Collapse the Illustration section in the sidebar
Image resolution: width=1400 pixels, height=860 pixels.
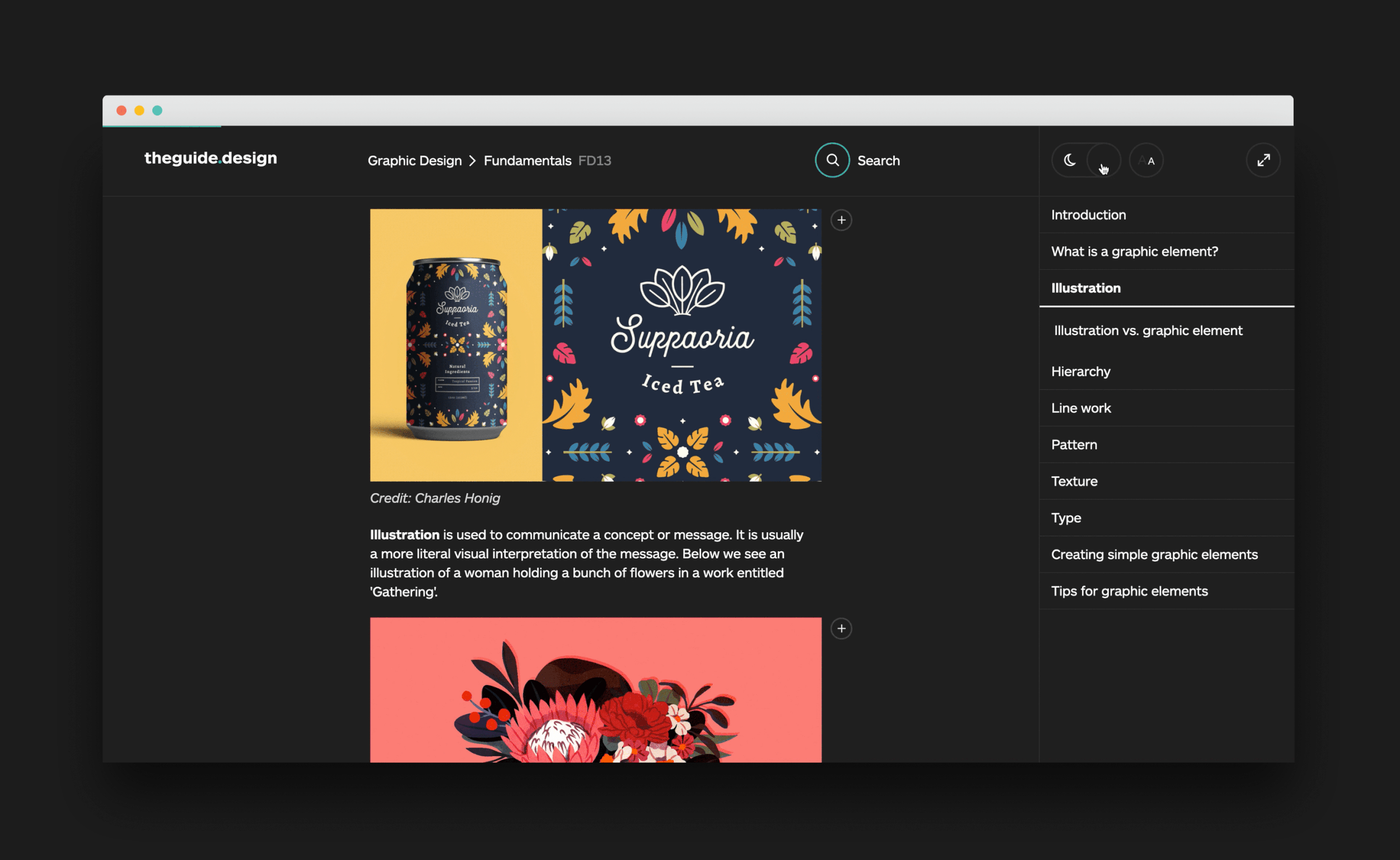coord(1085,288)
